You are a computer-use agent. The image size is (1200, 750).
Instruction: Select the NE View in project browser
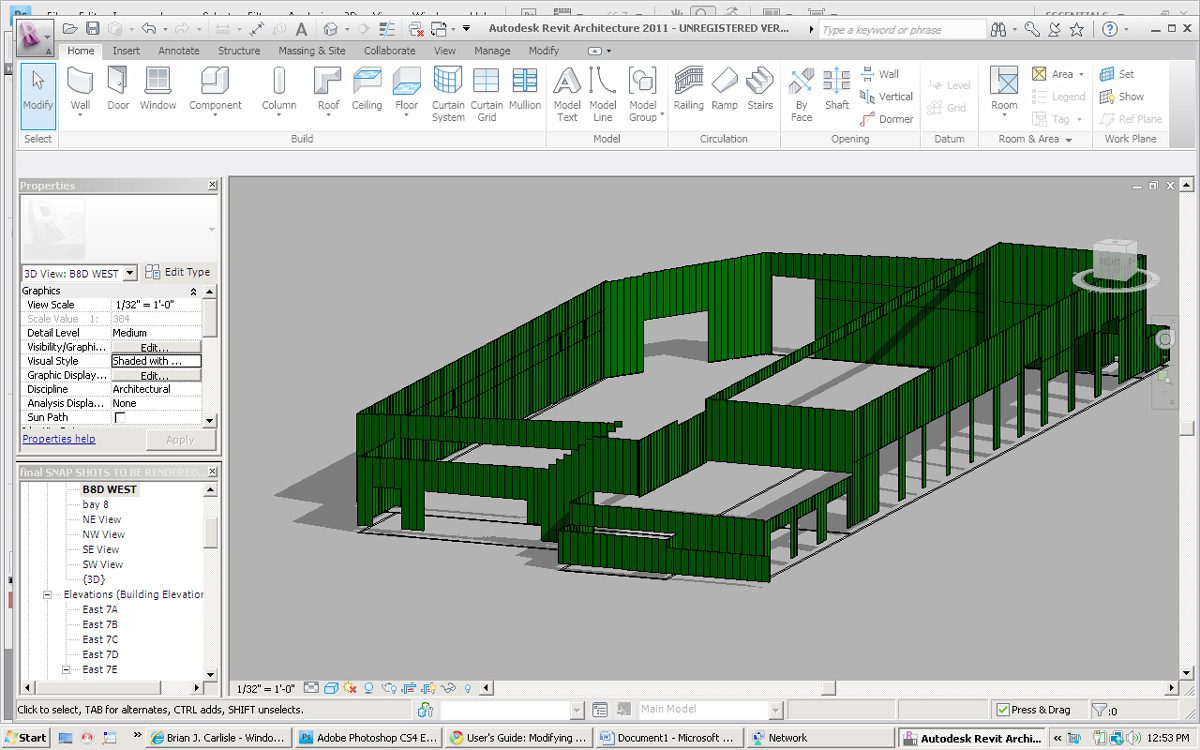coord(102,519)
